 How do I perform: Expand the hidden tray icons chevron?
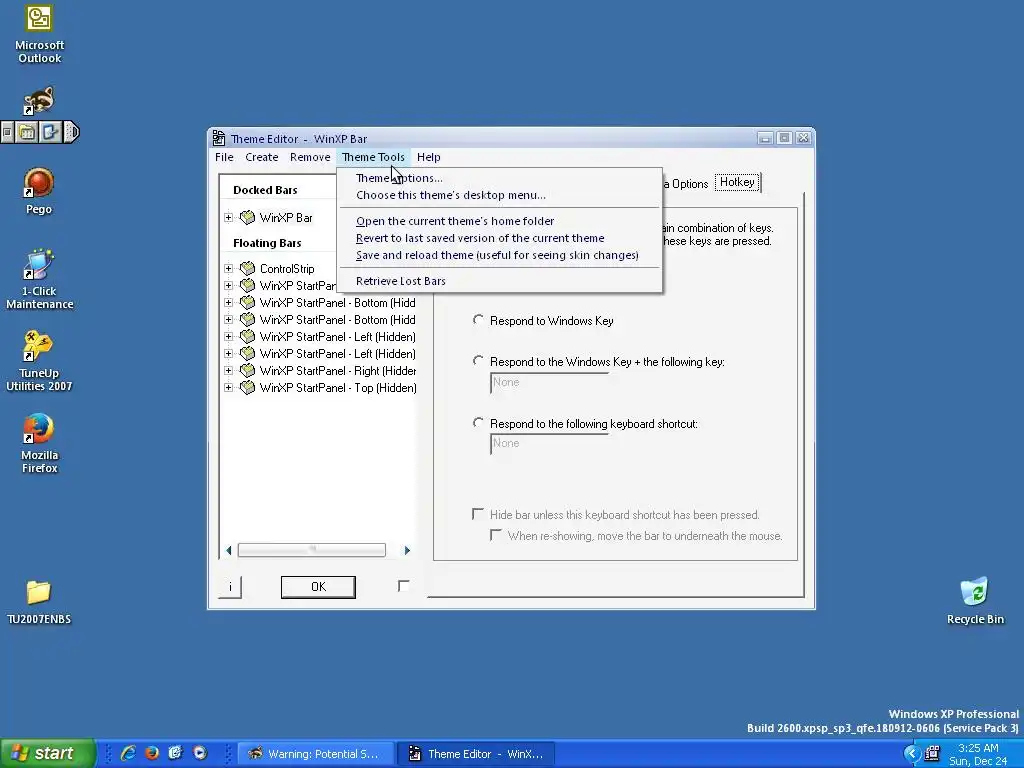pyautogui.click(x=912, y=754)
